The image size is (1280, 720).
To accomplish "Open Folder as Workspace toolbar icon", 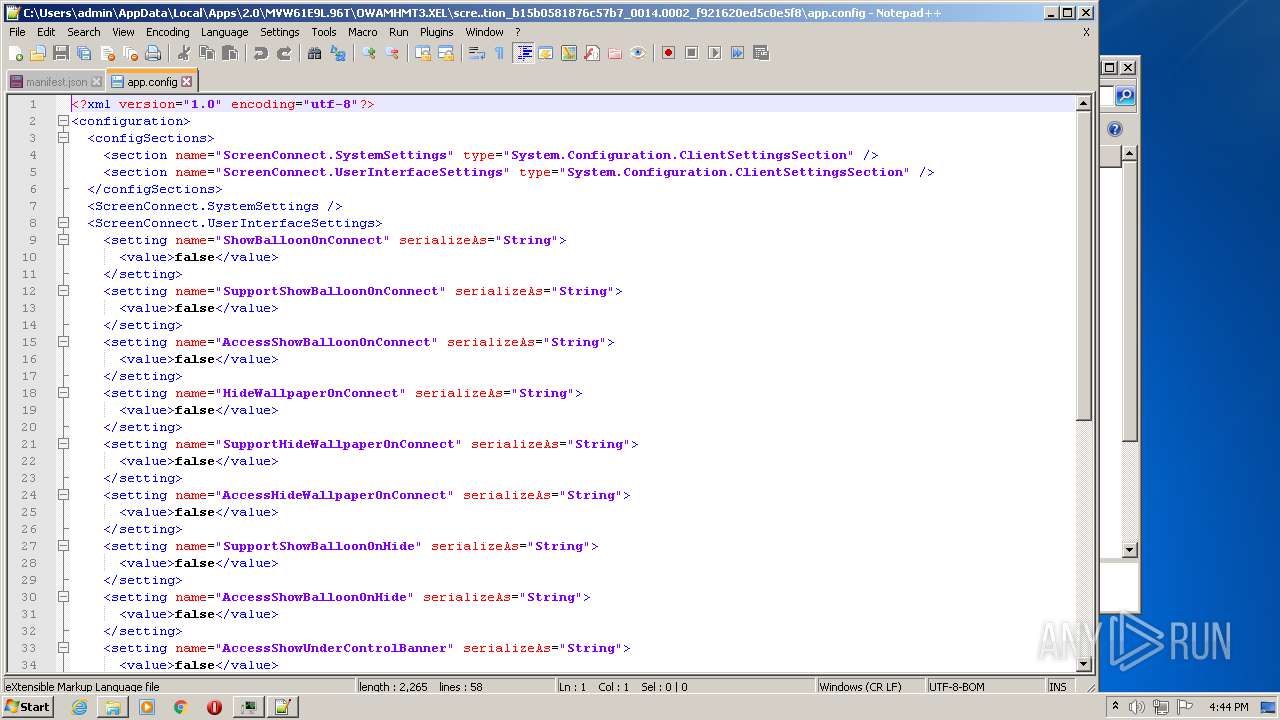I will tap(615, 53).
